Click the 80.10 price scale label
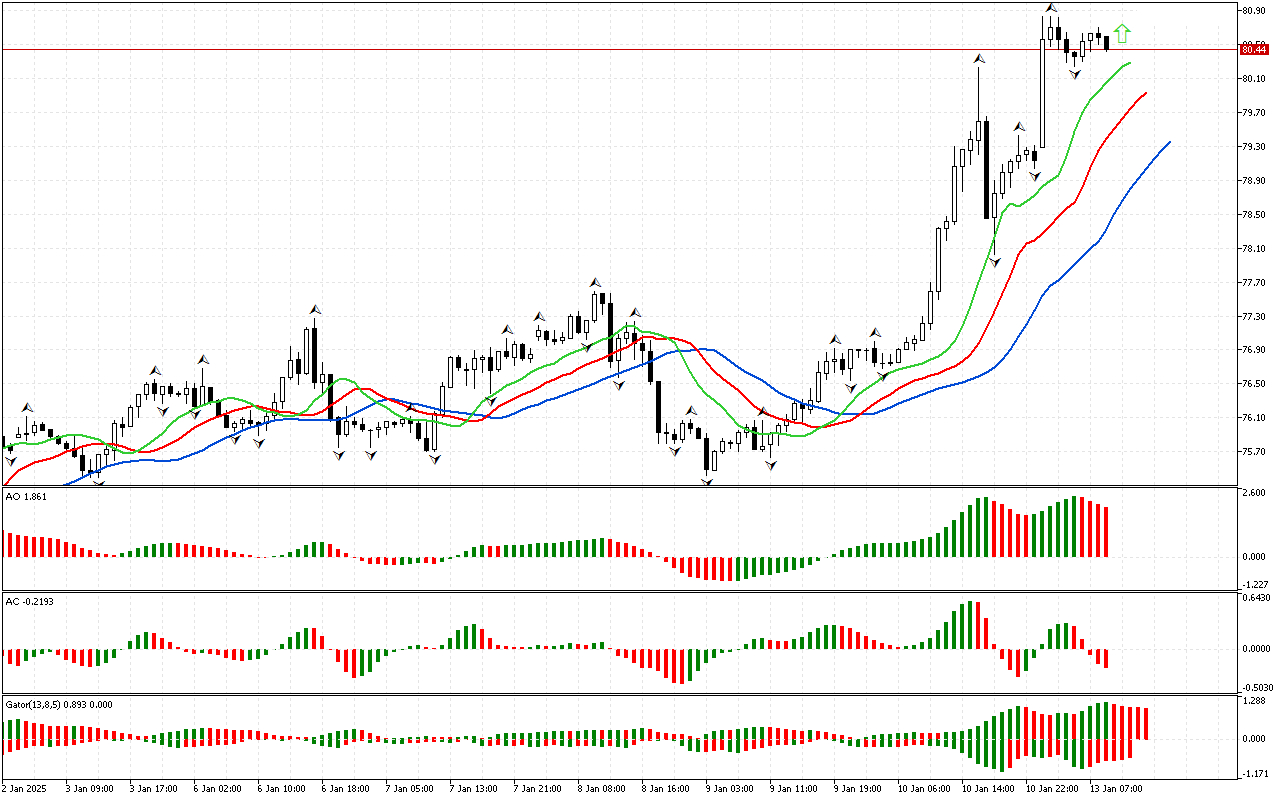This screenshot has width=1280, height=800. point(1253,78)
